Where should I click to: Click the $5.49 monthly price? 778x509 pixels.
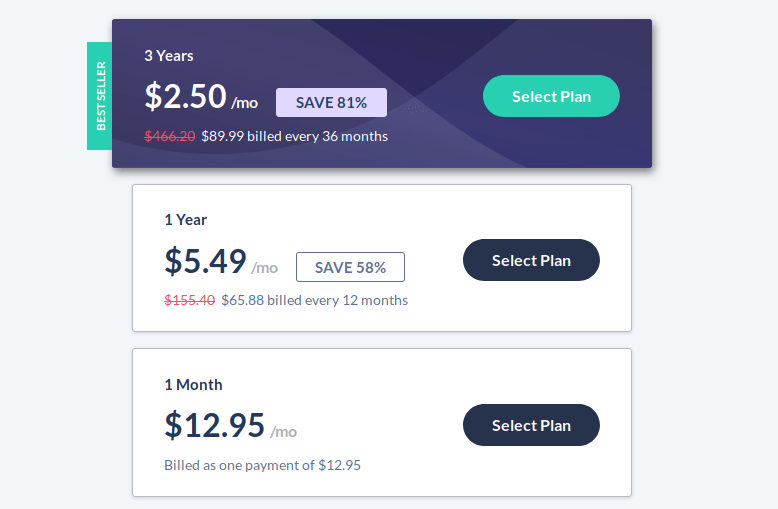tap(205, 261)
